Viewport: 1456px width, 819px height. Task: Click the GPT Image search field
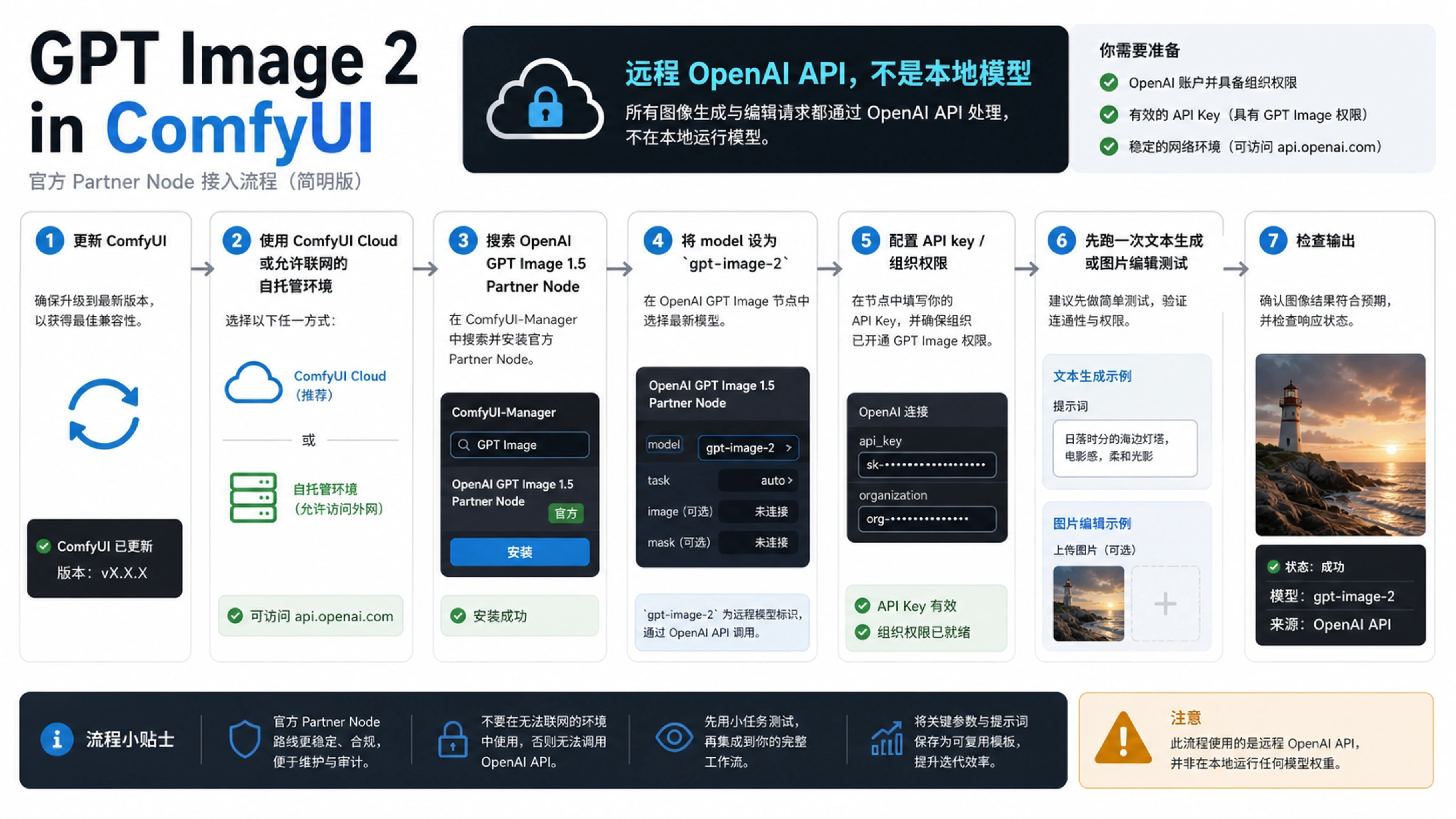(519, 445)
